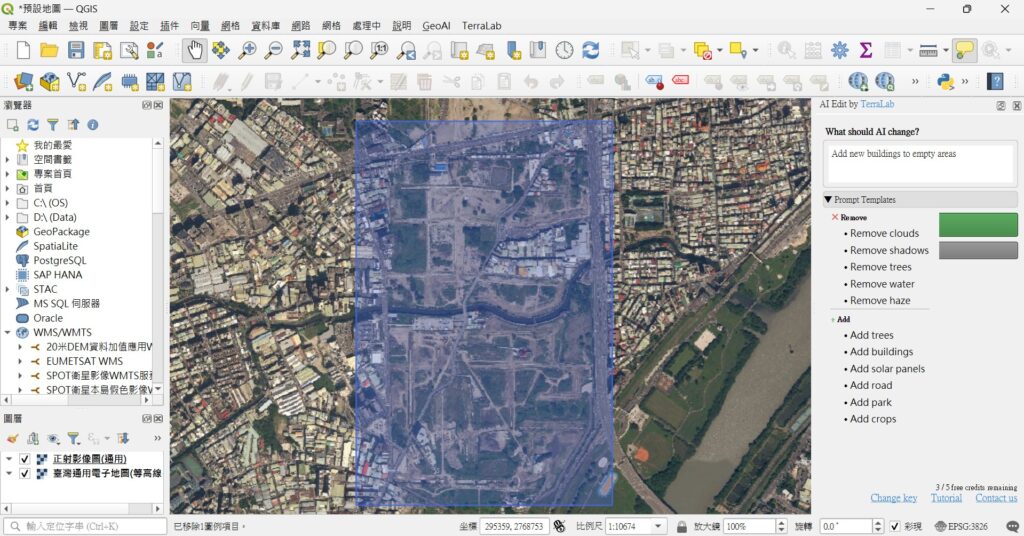Open the Statistical Summary sigma icon

pos(866,50)
